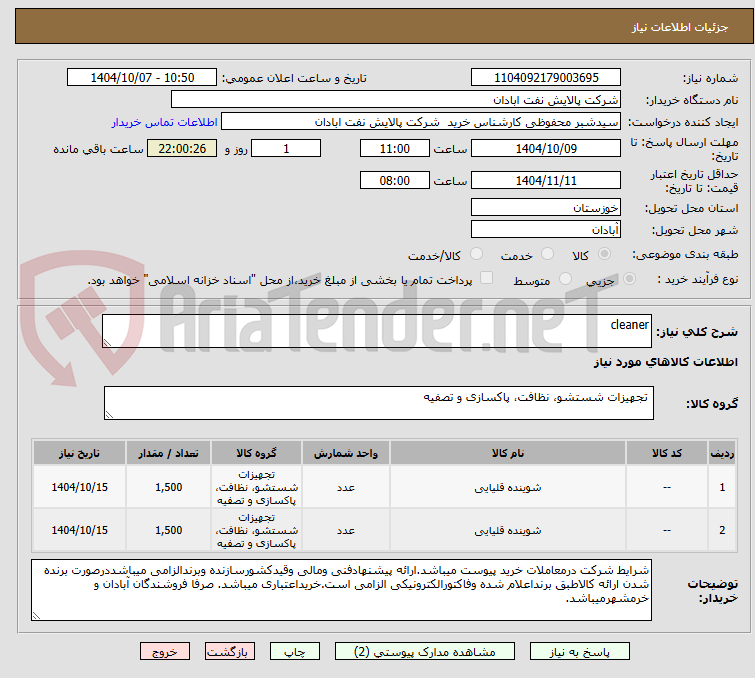Click the deadline time field 11:00
This screenshot has height=678, width=755.
pyautogui.click(x=395, y=148)
